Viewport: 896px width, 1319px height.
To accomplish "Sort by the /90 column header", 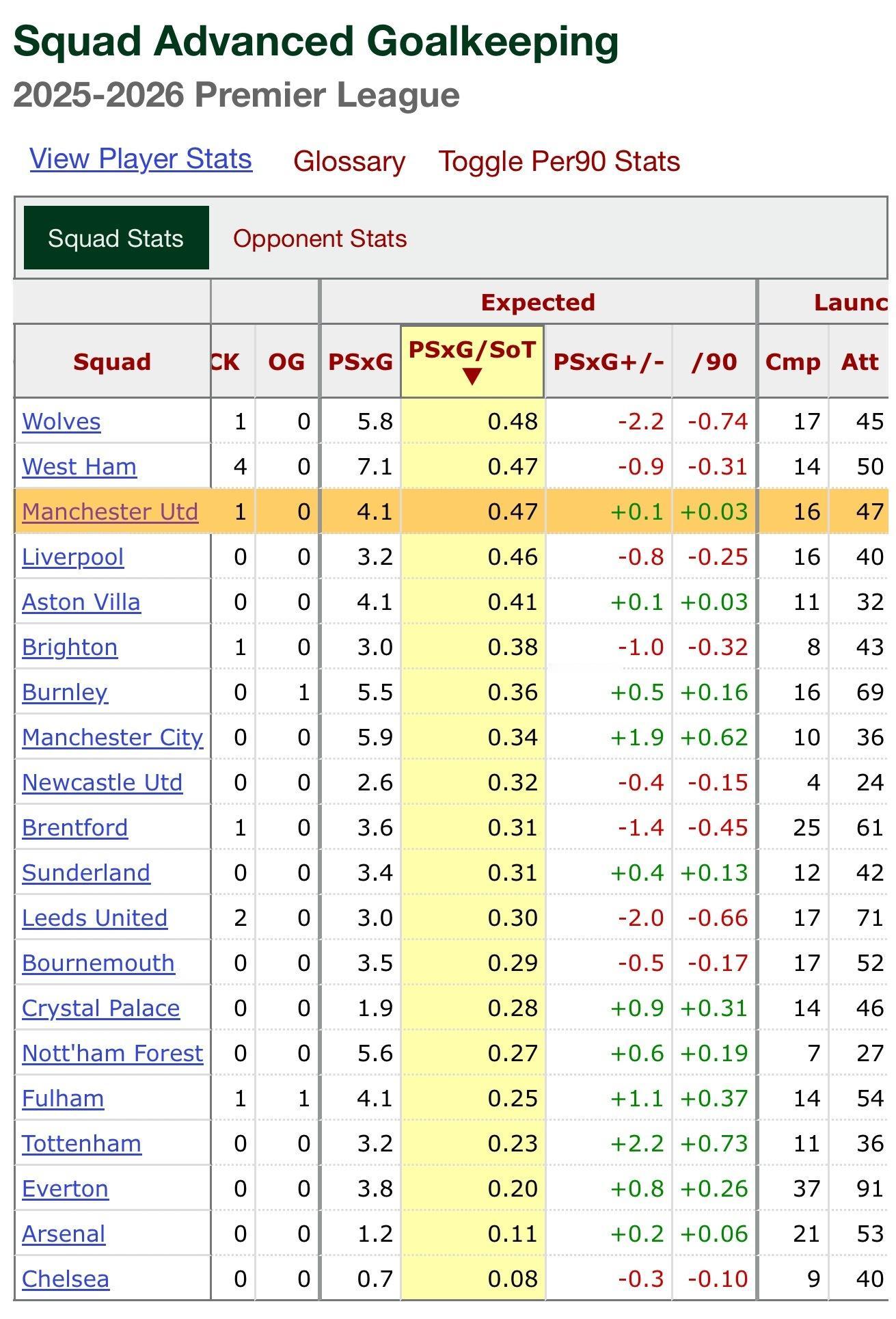I will [x=714, y=362].
